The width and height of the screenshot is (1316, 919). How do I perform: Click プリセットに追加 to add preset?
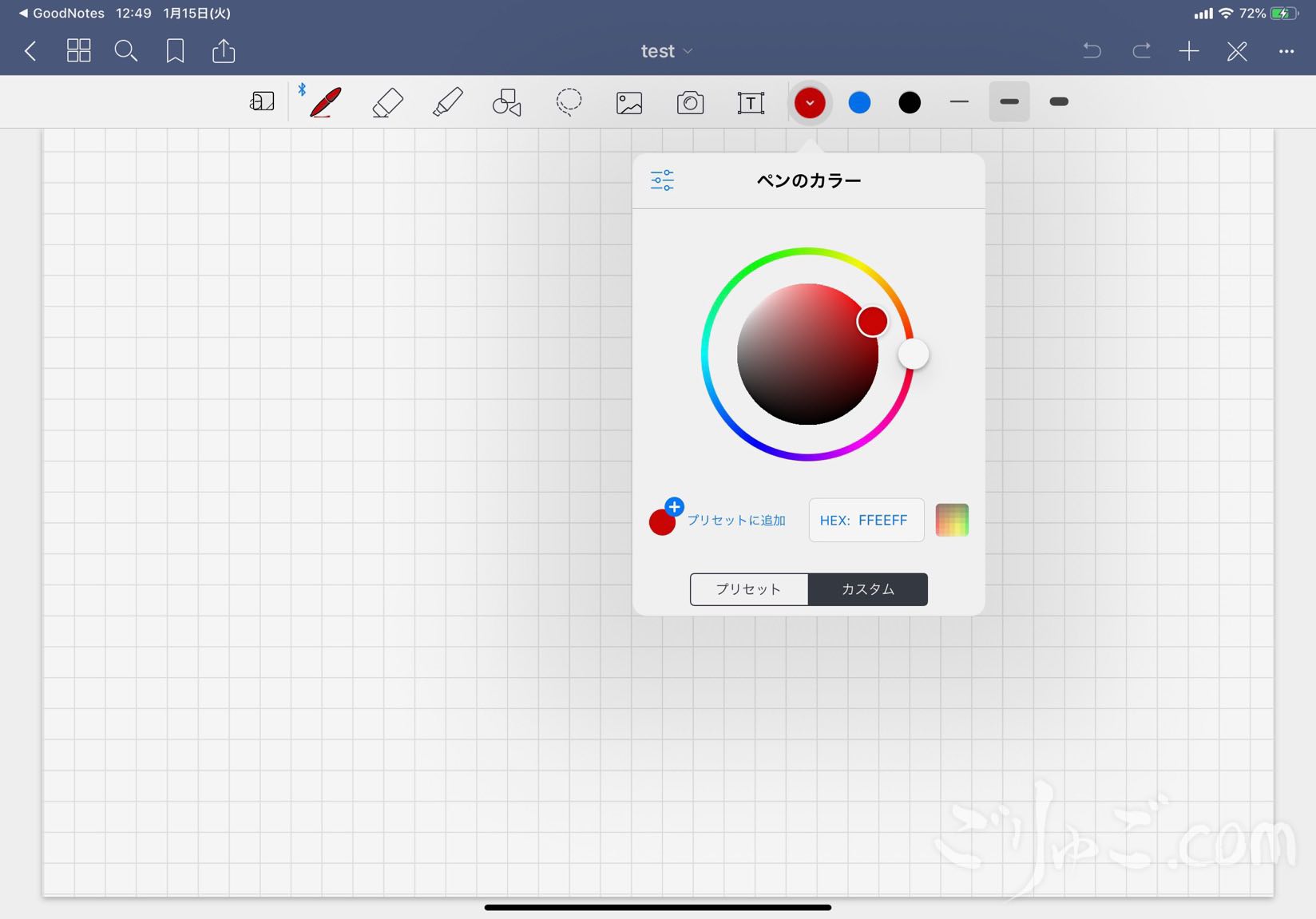pyautogui.click(x=735, y=521)
